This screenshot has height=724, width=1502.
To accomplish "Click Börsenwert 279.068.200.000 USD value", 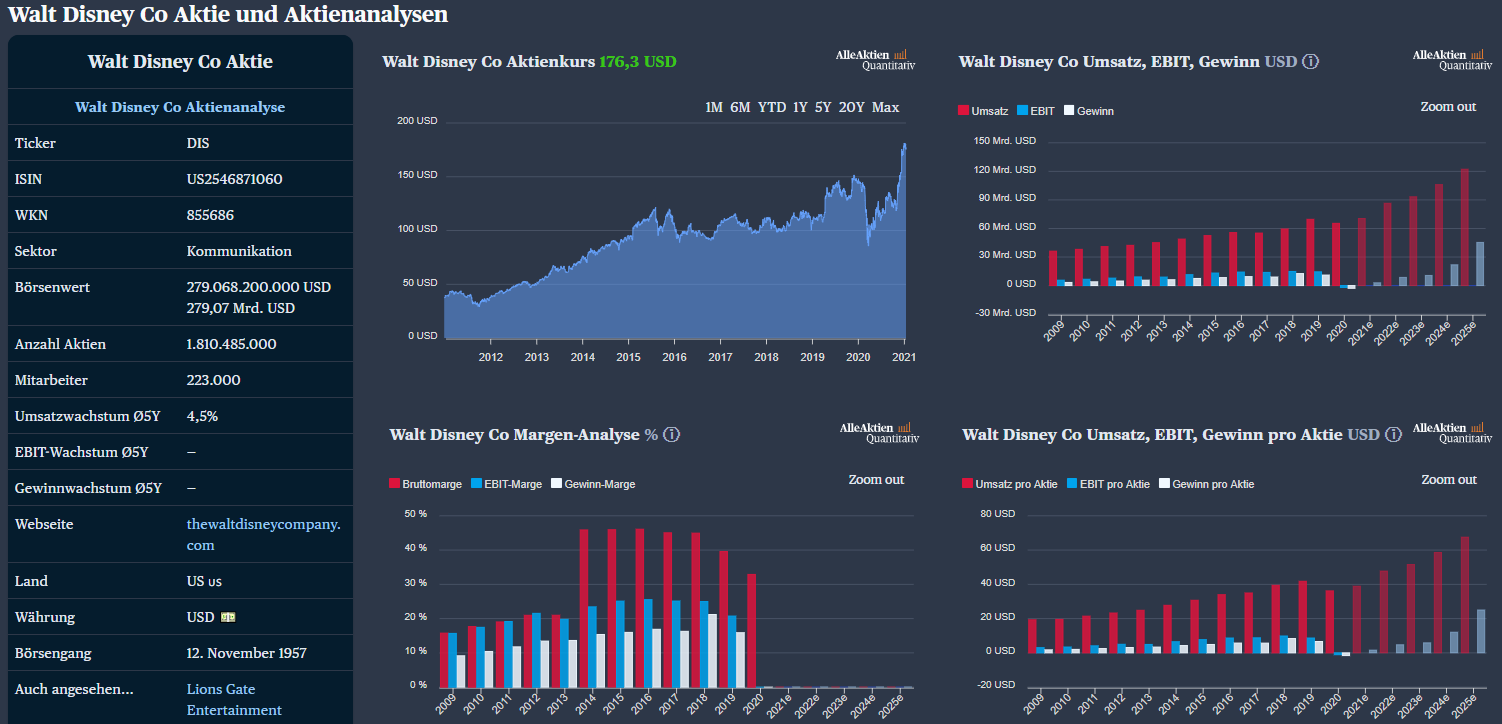I will [259, 287].
